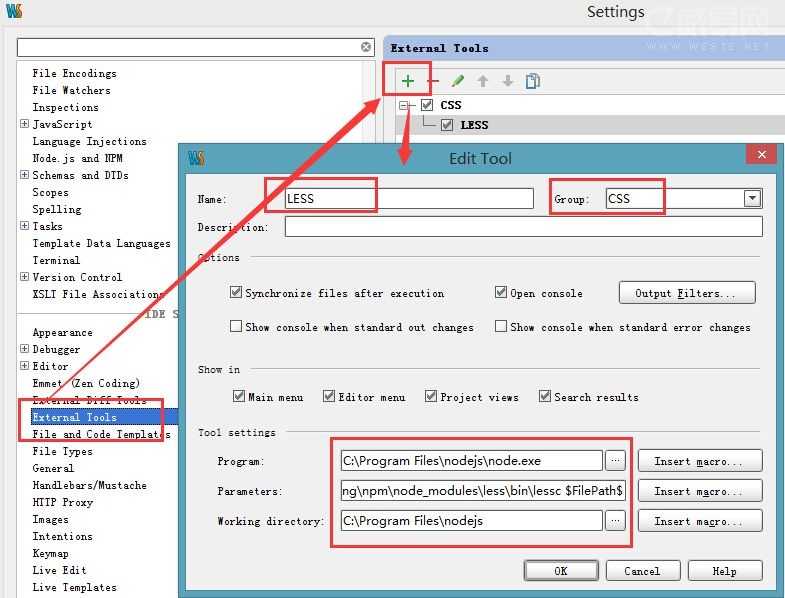Open Node.js and NPM settings
This screenshot has width=785, height=598.
click(78, 158)
